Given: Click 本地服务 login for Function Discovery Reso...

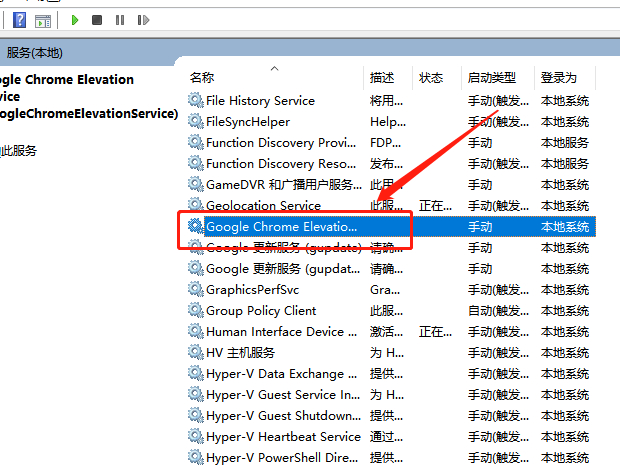Looking at the screenshot, I should pyautogui.click(x=565, y=164).
